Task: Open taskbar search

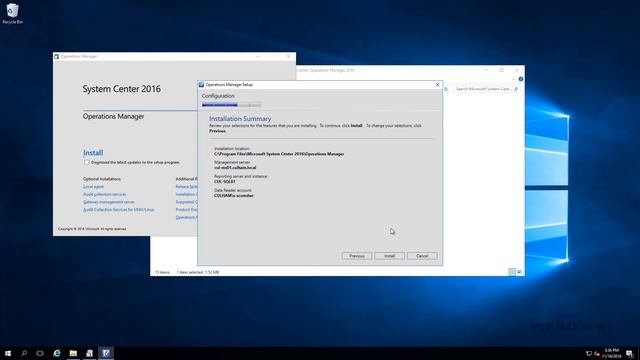Action: tap(24, 353)
